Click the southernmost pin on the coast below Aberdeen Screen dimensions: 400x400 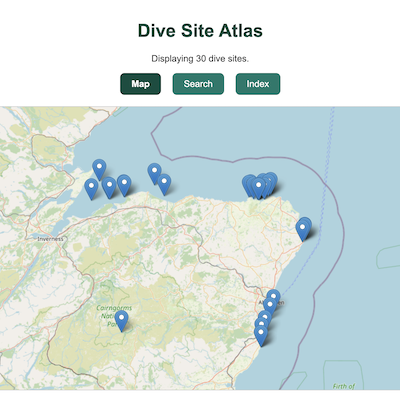pos(261,336)
